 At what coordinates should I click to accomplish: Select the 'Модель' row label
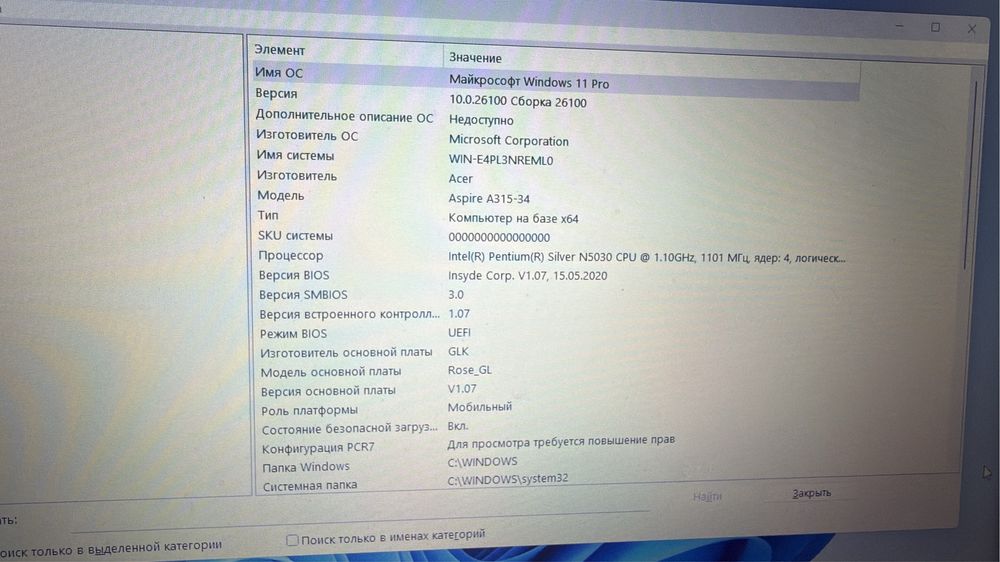point(281,195)
